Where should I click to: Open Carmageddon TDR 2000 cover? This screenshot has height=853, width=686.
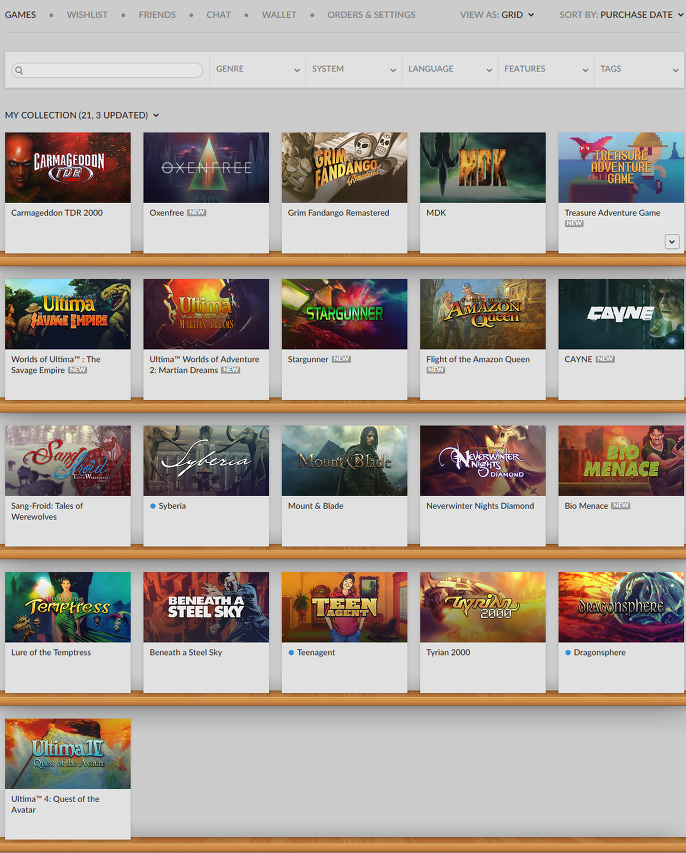tap(68, 168)
